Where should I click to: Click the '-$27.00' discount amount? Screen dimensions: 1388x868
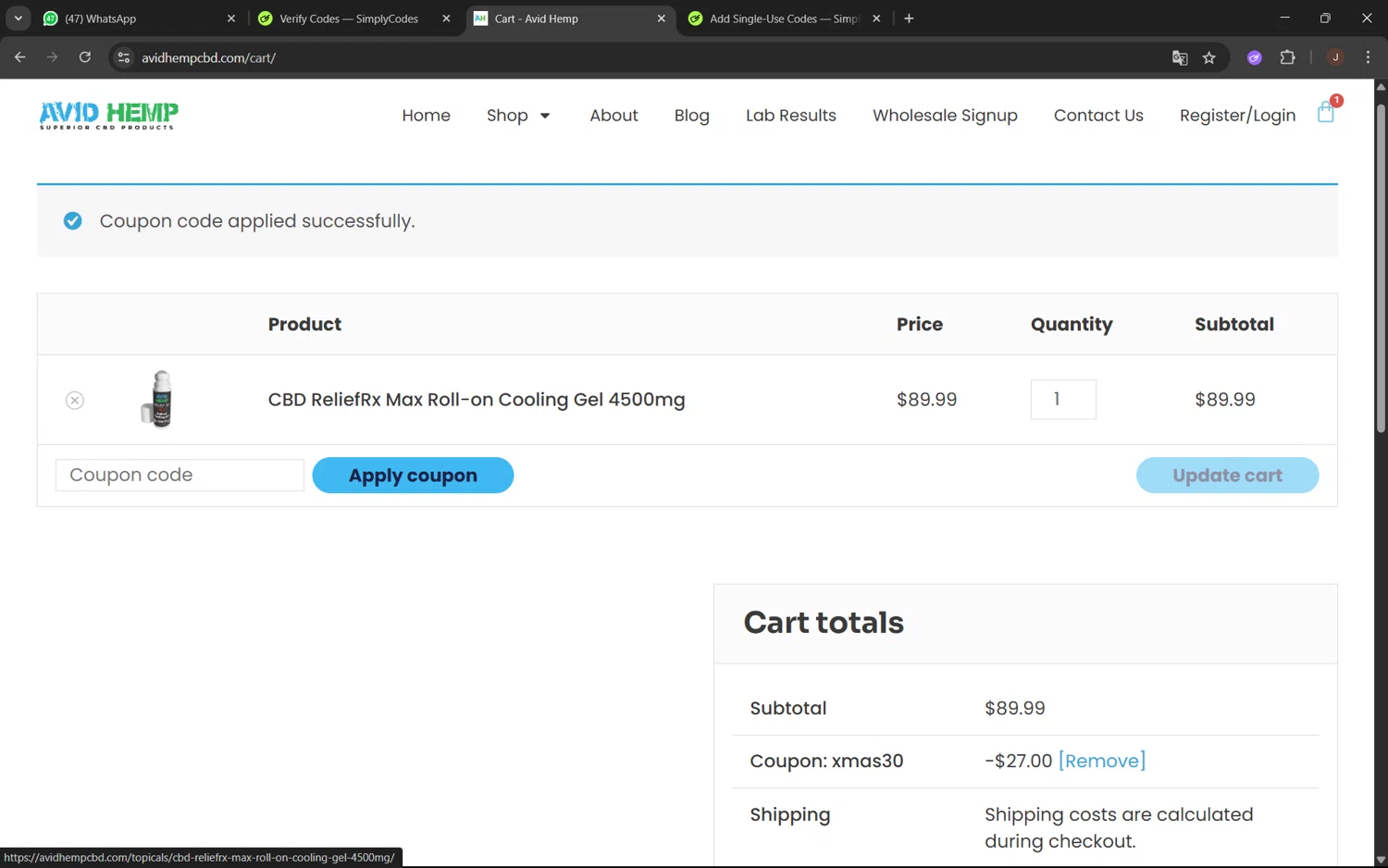[x=1018, y=761]
